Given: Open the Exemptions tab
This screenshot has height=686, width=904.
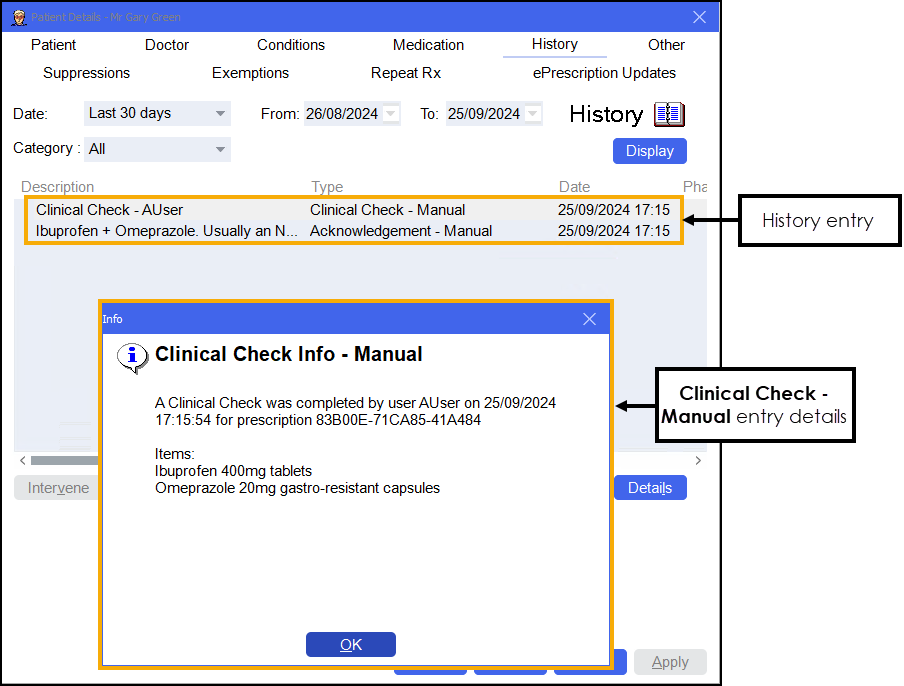Looking at the screenshot, I should pos(250,73).
